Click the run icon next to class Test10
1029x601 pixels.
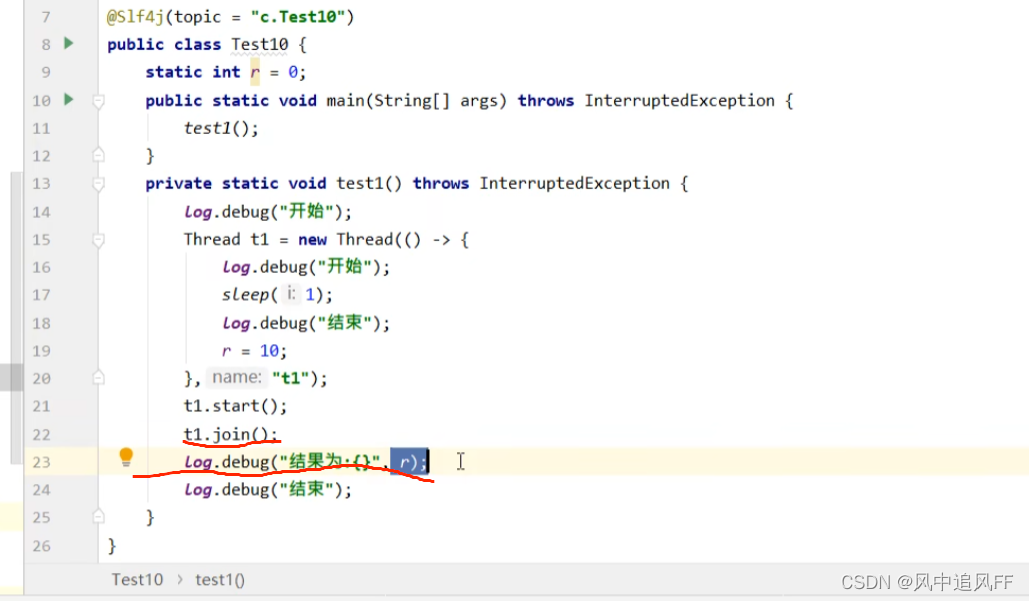click(67, 44)
